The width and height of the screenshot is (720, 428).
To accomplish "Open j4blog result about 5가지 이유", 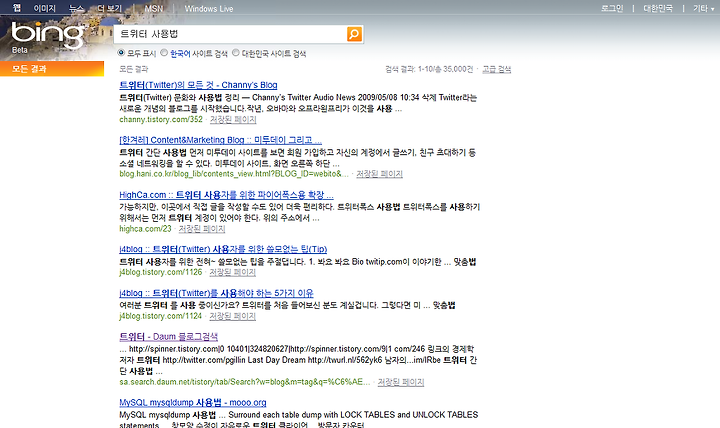I will click(216, 293).
